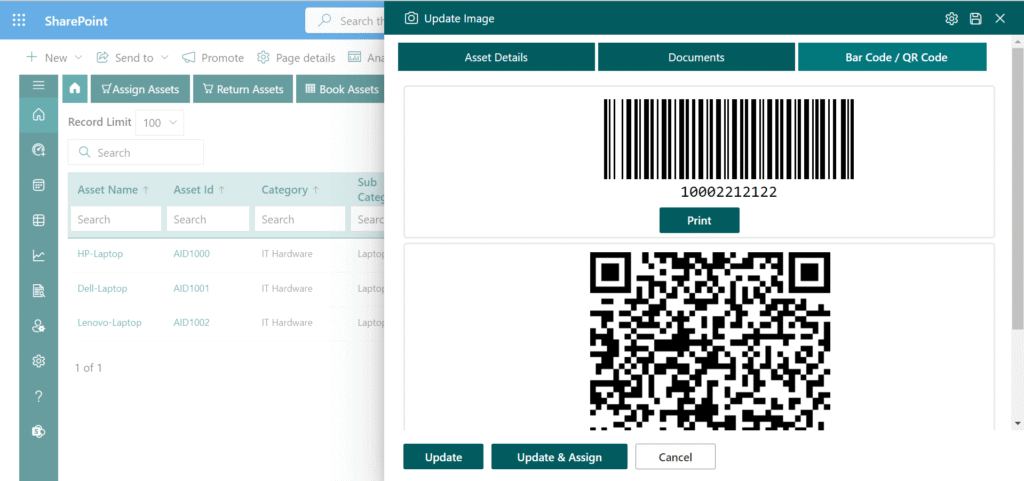Click the Category column search field
Viewport: 1024px width, 481px height.
click(x=300, y=219)
